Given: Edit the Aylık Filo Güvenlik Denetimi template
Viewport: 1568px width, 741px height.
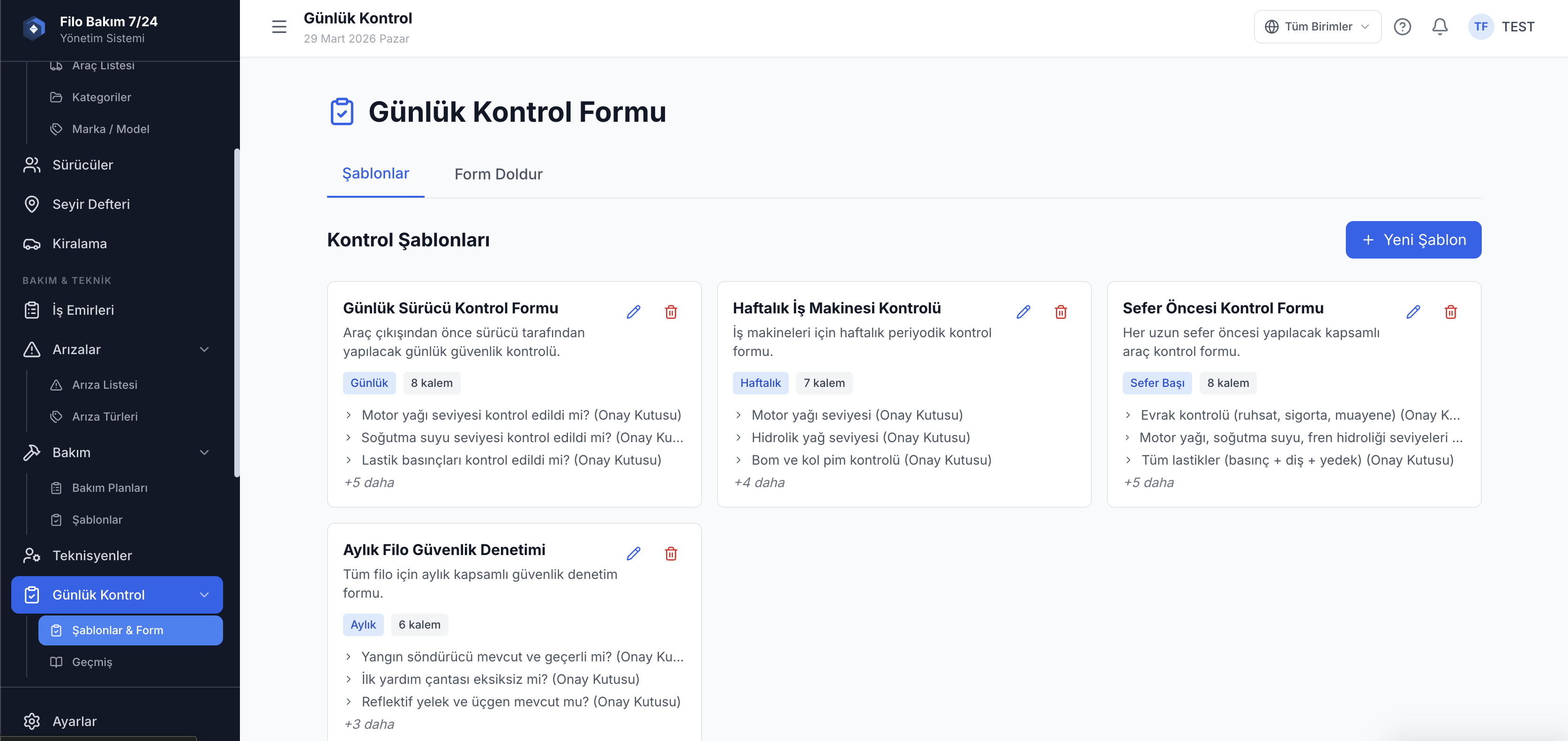Looking at the screenshot, I should tap(633, 554).
